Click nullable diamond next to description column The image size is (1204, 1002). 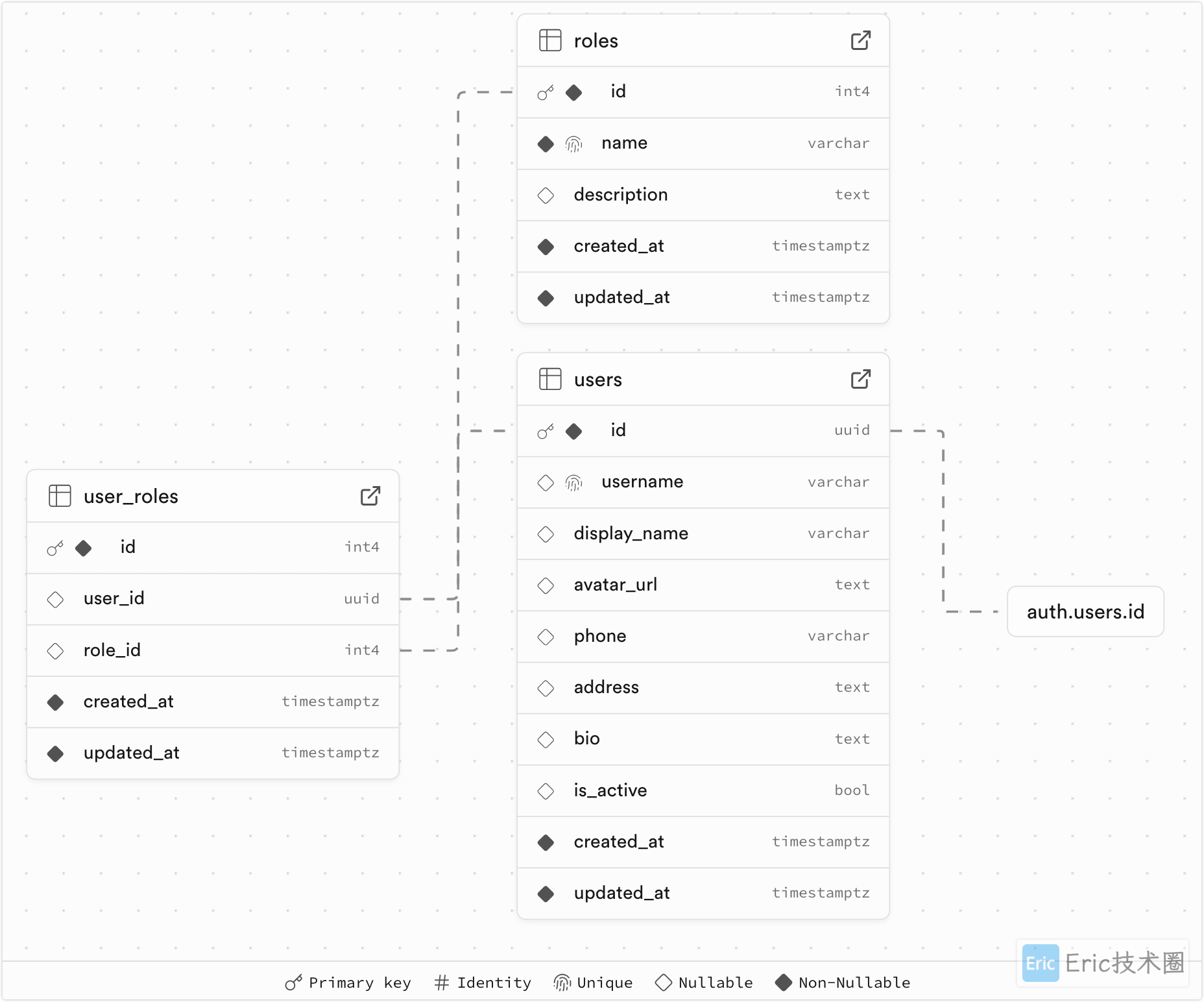(x=546, y=195)
